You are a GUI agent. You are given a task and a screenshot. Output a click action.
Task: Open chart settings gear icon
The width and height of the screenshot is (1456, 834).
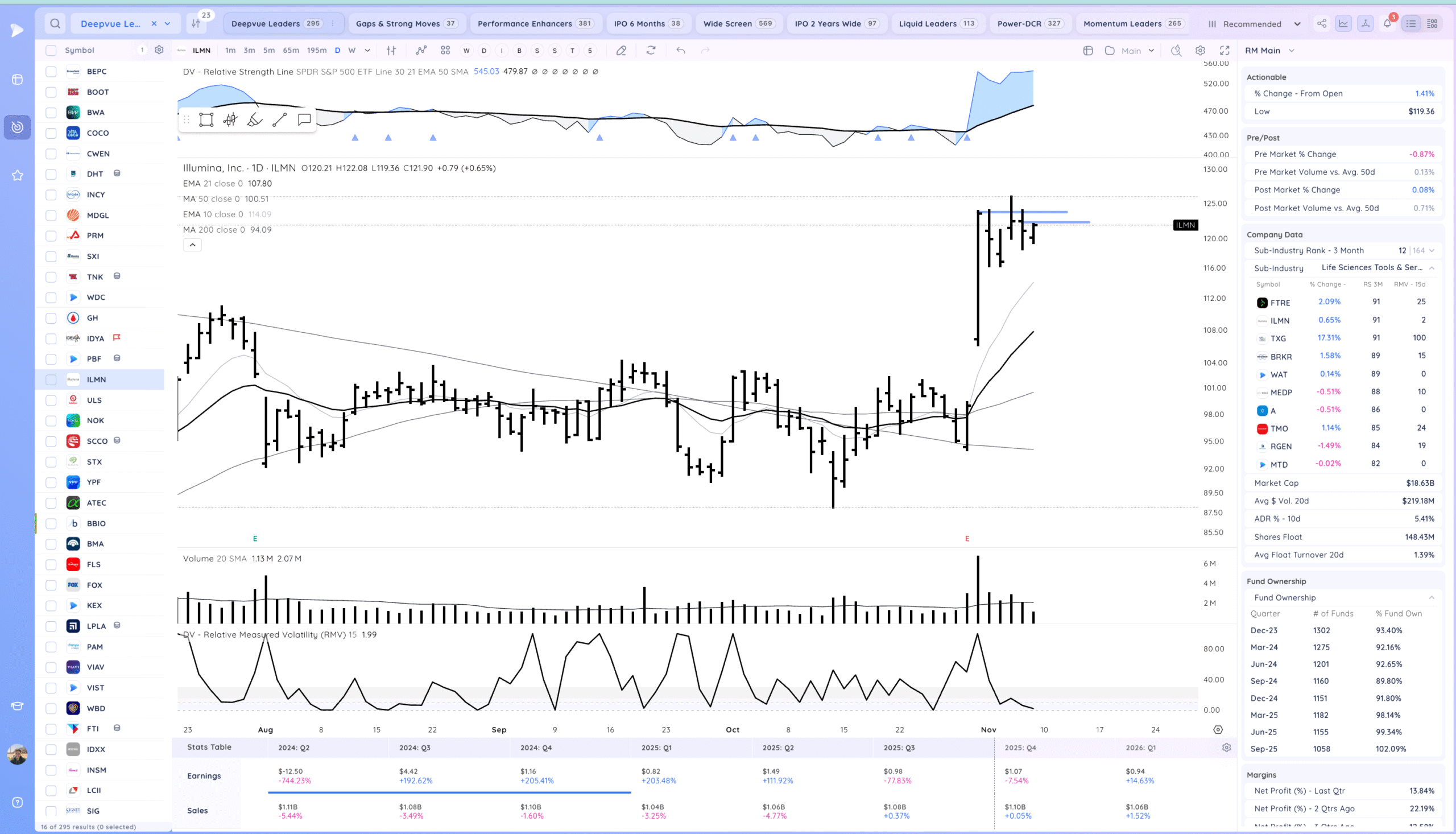tap(1201, 51)
